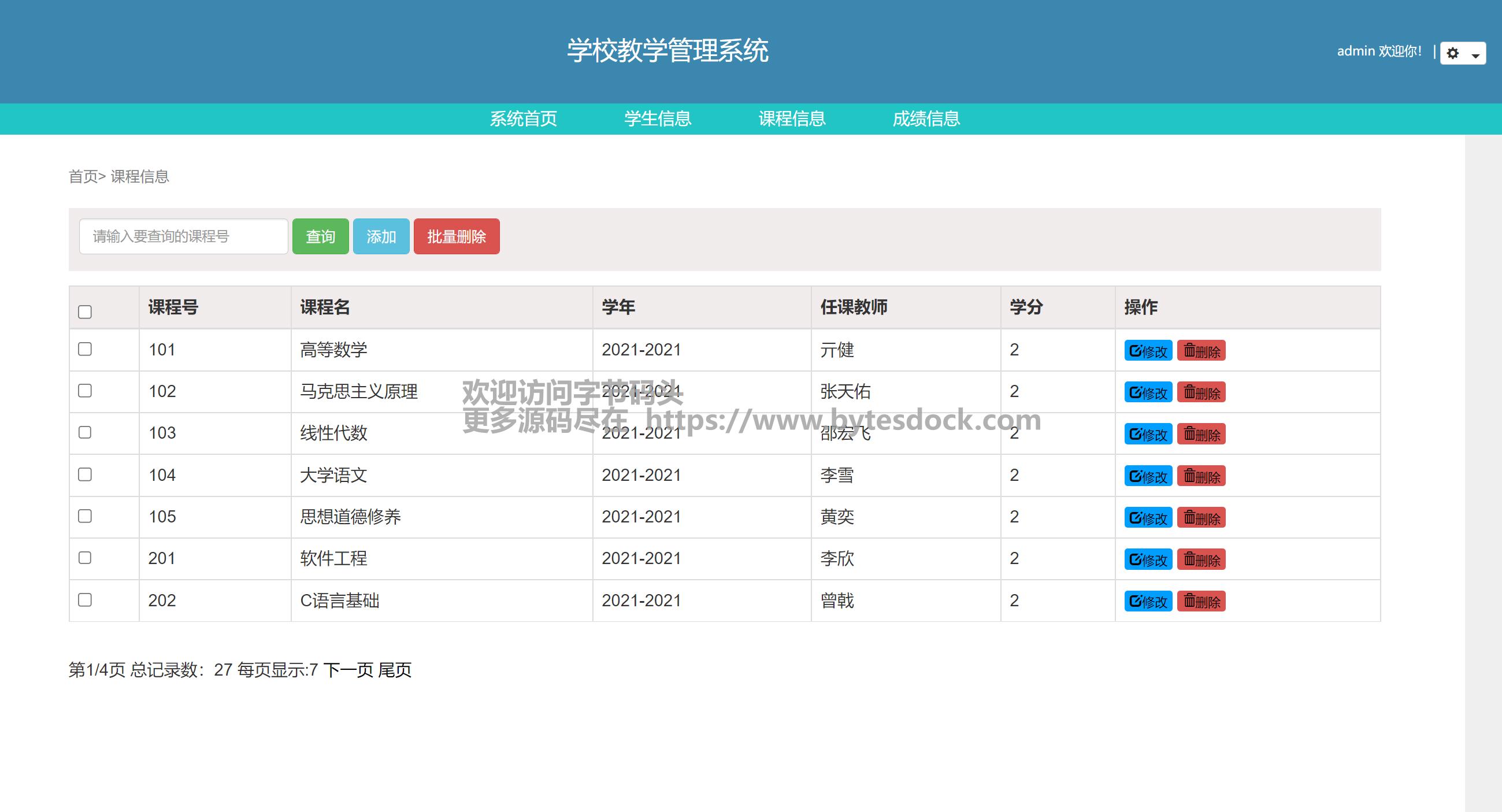The image size is (1502, 812).
Task: Go to 下一页 pagination link
Action: pyautogui.click(x=348, y=670)
